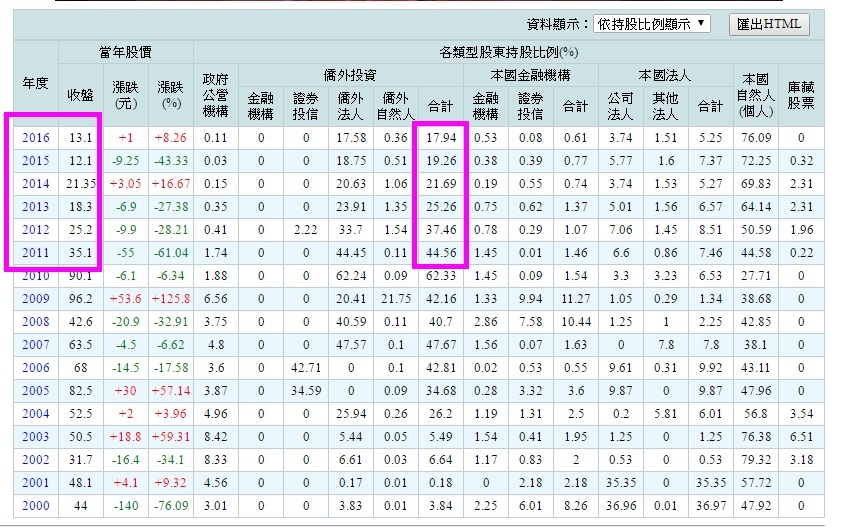The width and height of the screenshot is (846, 532).
Task: Open the 2003 year link
Action: click(36, 436)
